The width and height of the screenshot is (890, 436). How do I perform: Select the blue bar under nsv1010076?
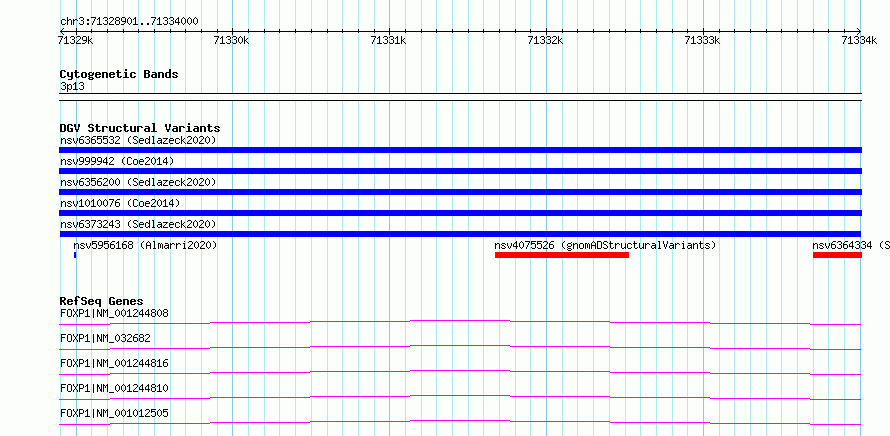(460, 213)
